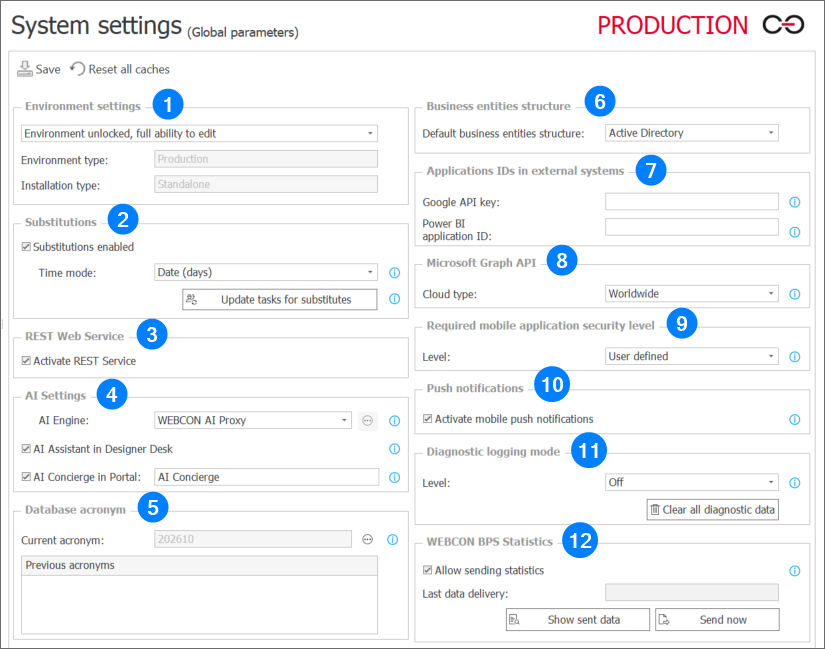Open info icon for AI Engine
825x649 pixels.
tap(394, 421)
